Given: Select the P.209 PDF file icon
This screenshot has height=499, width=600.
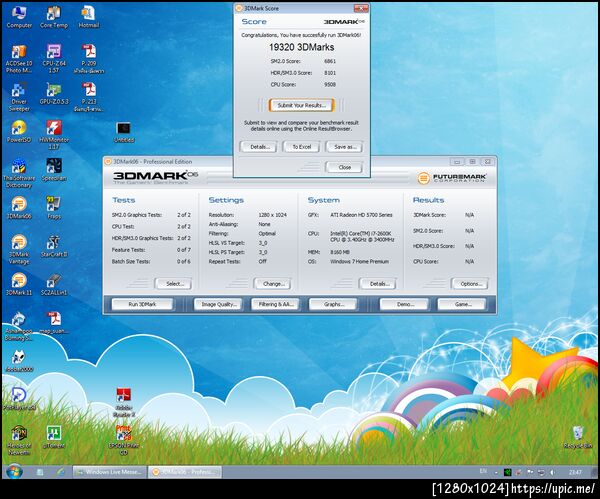Looking at the screenshot, I should pyautogui.click(x=88, y=59).
